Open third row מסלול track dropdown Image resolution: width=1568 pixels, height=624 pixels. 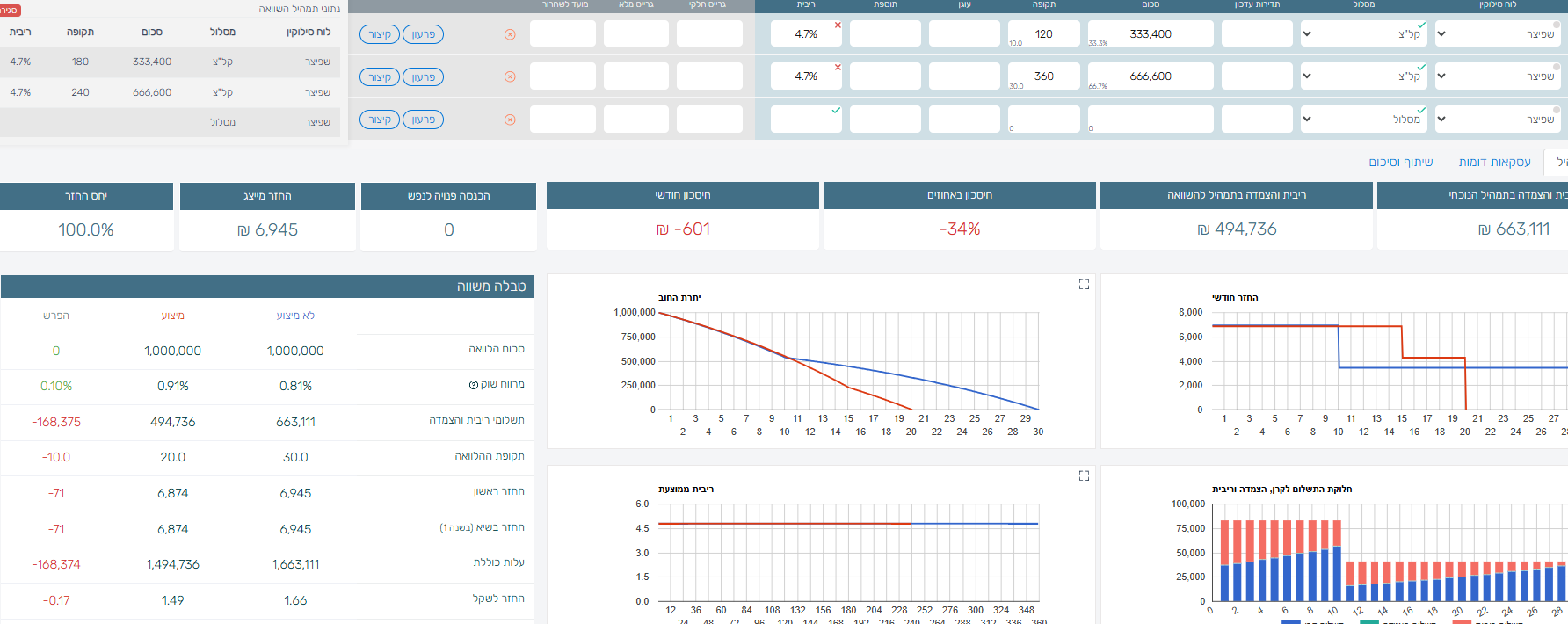pos(1362,120)
